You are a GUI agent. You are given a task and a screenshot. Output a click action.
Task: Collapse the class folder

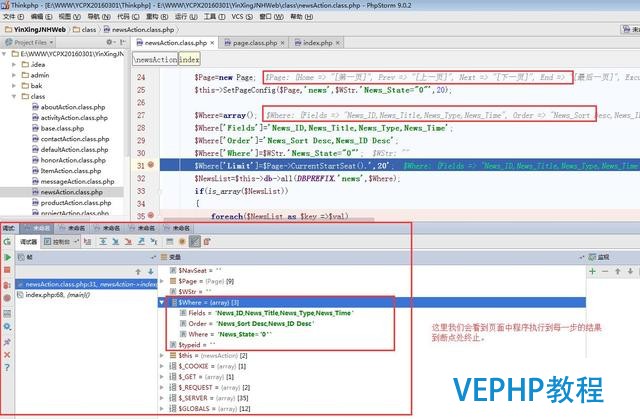14,96
